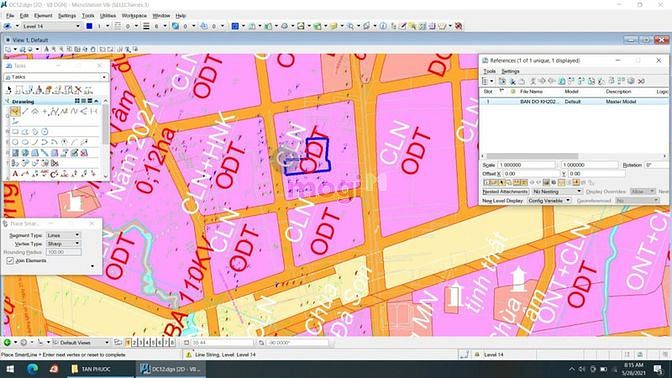Open the Windows Start menu

pyautogui.click(x=10, y=369)
